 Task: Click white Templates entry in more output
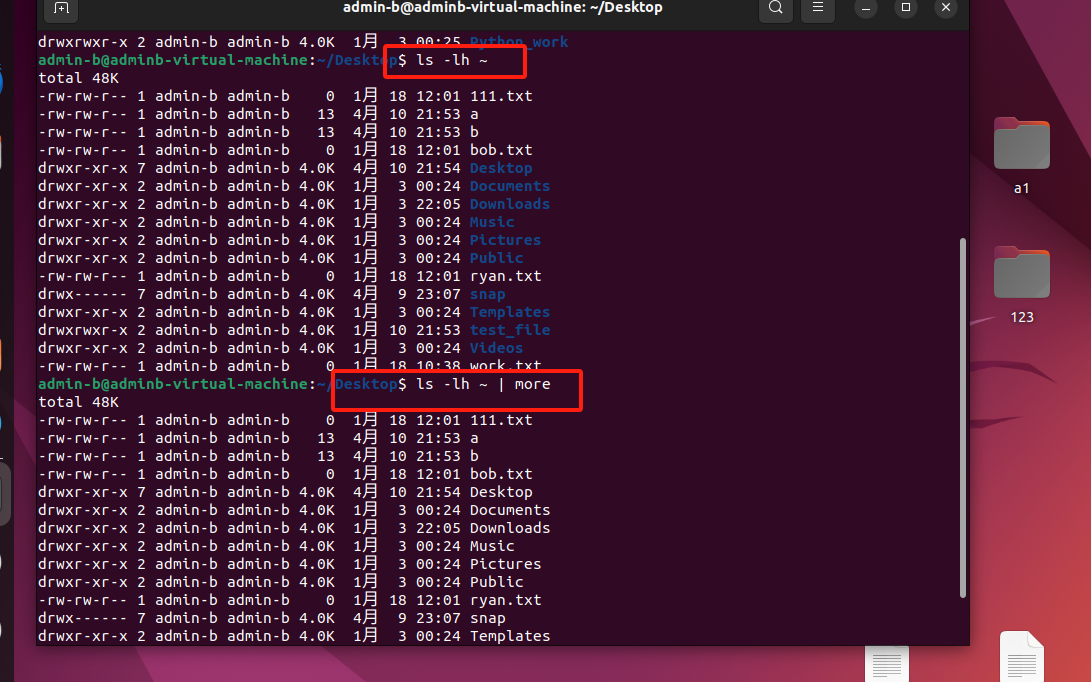click(x=509, y=637)
